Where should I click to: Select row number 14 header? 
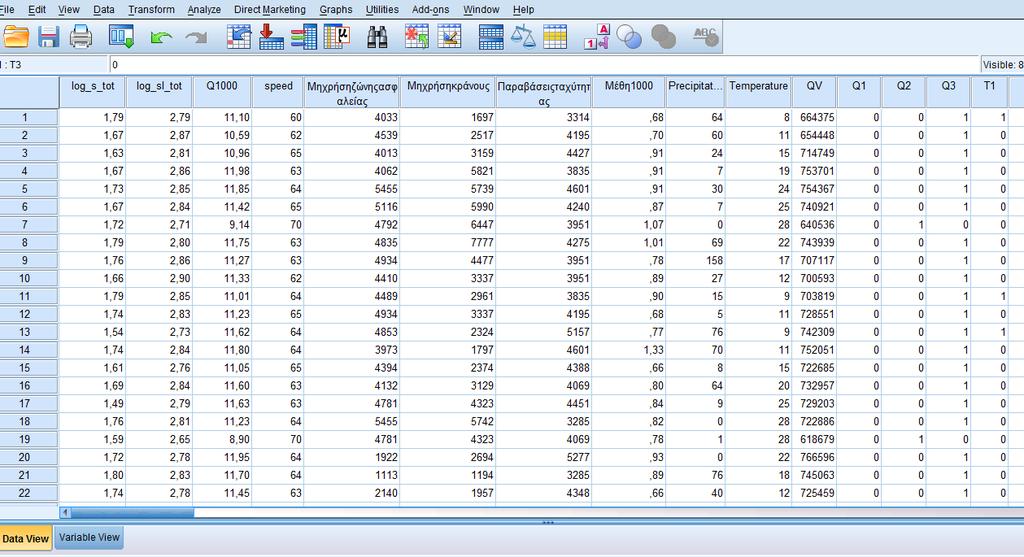pos(29,350)
